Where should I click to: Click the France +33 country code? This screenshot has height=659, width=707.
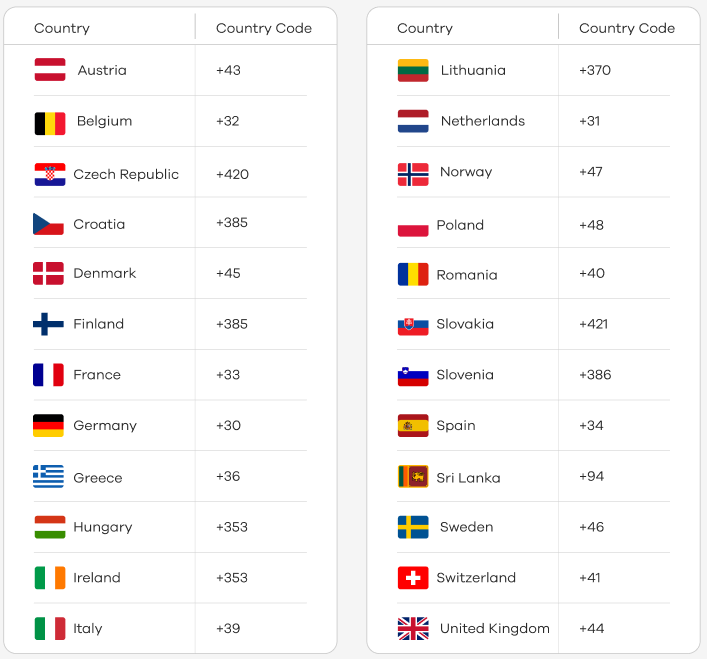click(x=228, y=375)
